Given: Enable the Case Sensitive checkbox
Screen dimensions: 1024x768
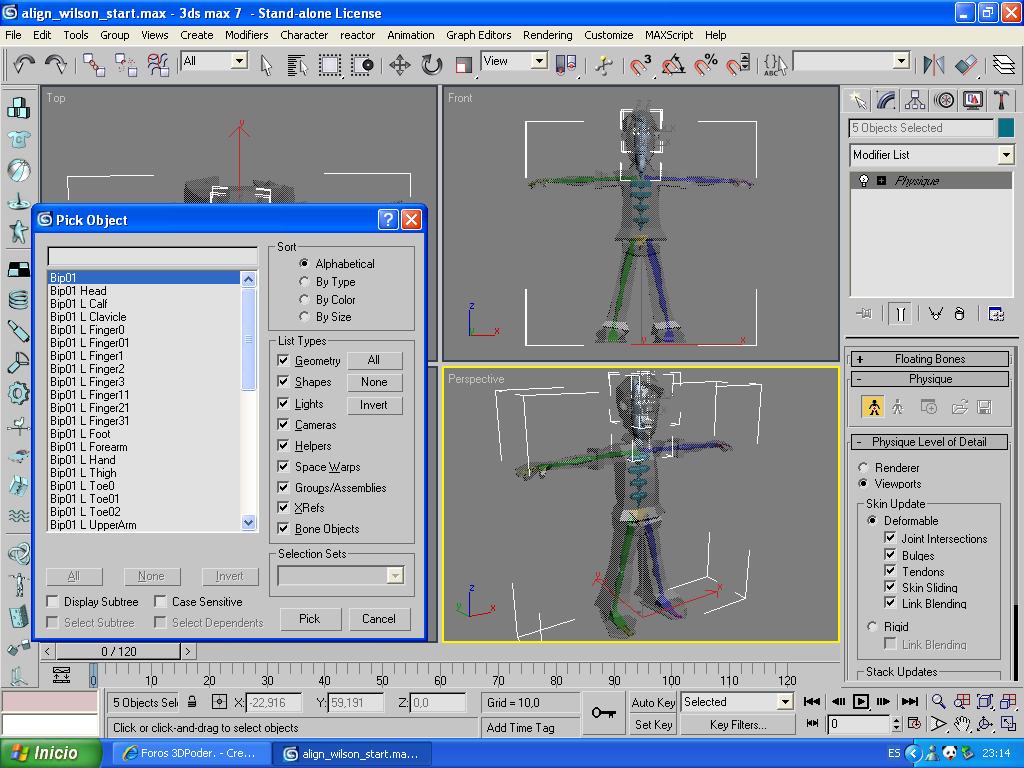Looking at the screenshot, I should point(160,601).
